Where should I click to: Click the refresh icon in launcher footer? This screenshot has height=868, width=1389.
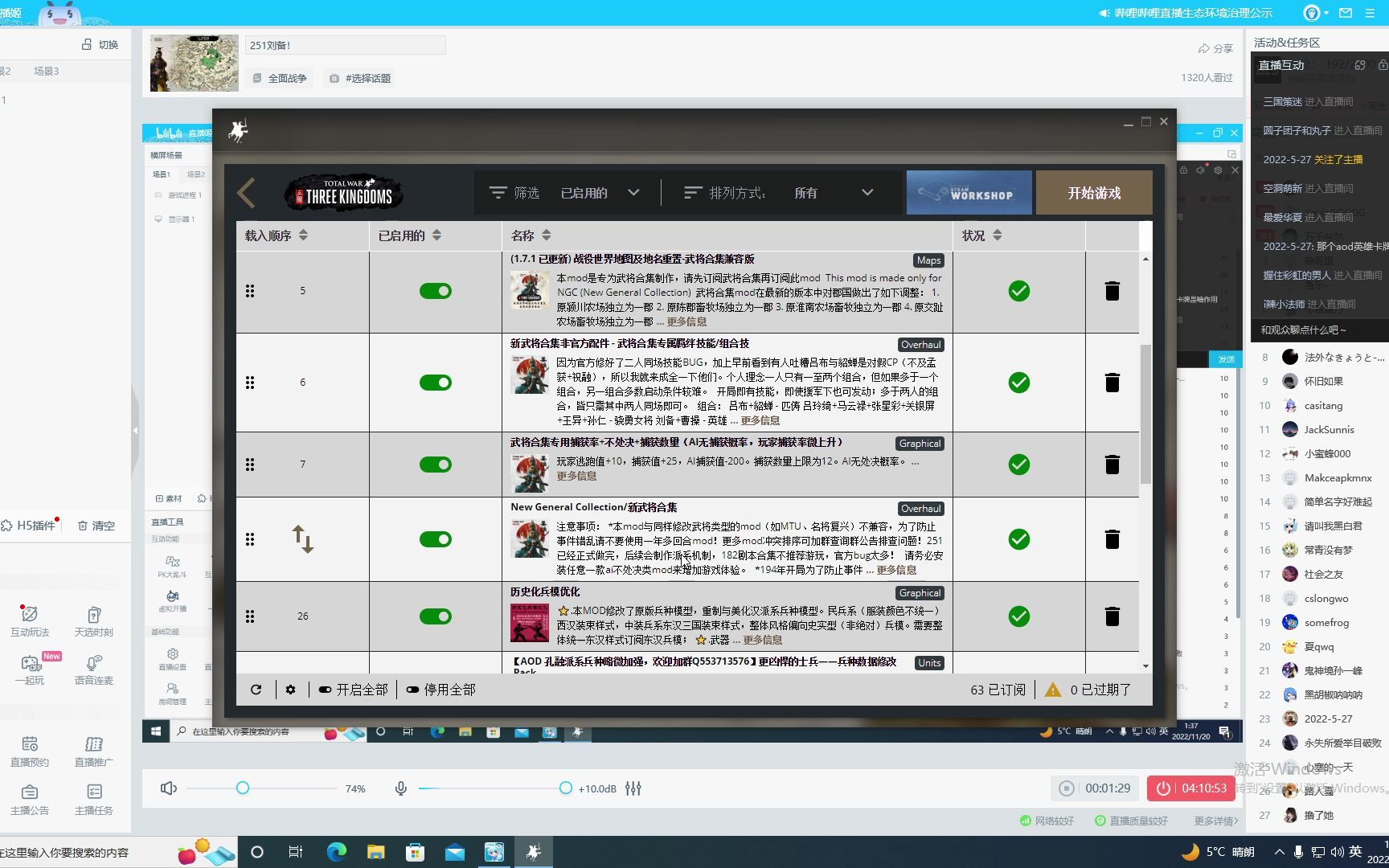(256, 690)
